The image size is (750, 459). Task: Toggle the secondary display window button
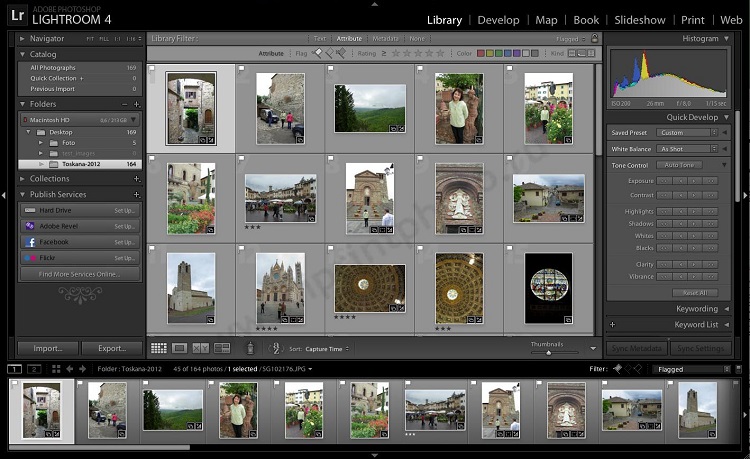(x=34, y=369)
